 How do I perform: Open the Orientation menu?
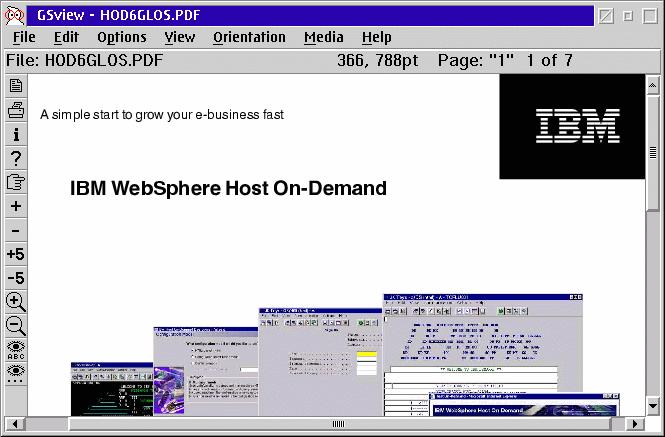click(249, 37)
